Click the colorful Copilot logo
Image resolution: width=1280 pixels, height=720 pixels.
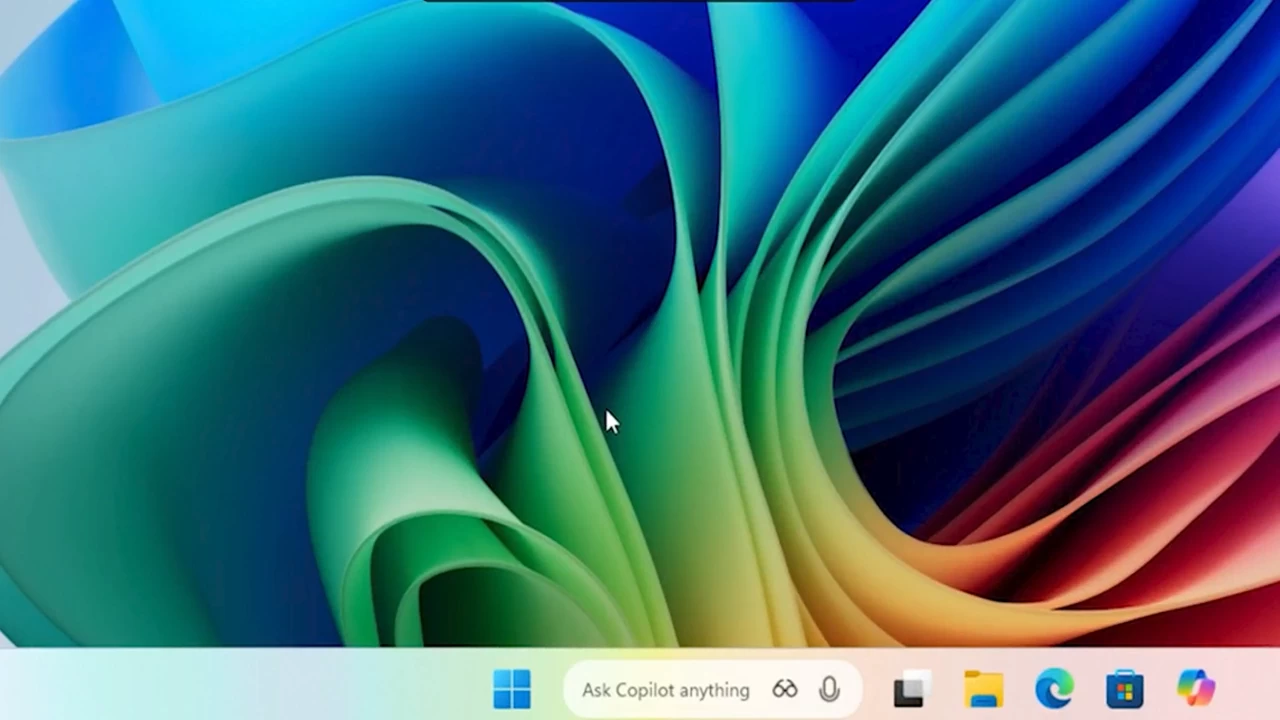tap(1196, 689)
